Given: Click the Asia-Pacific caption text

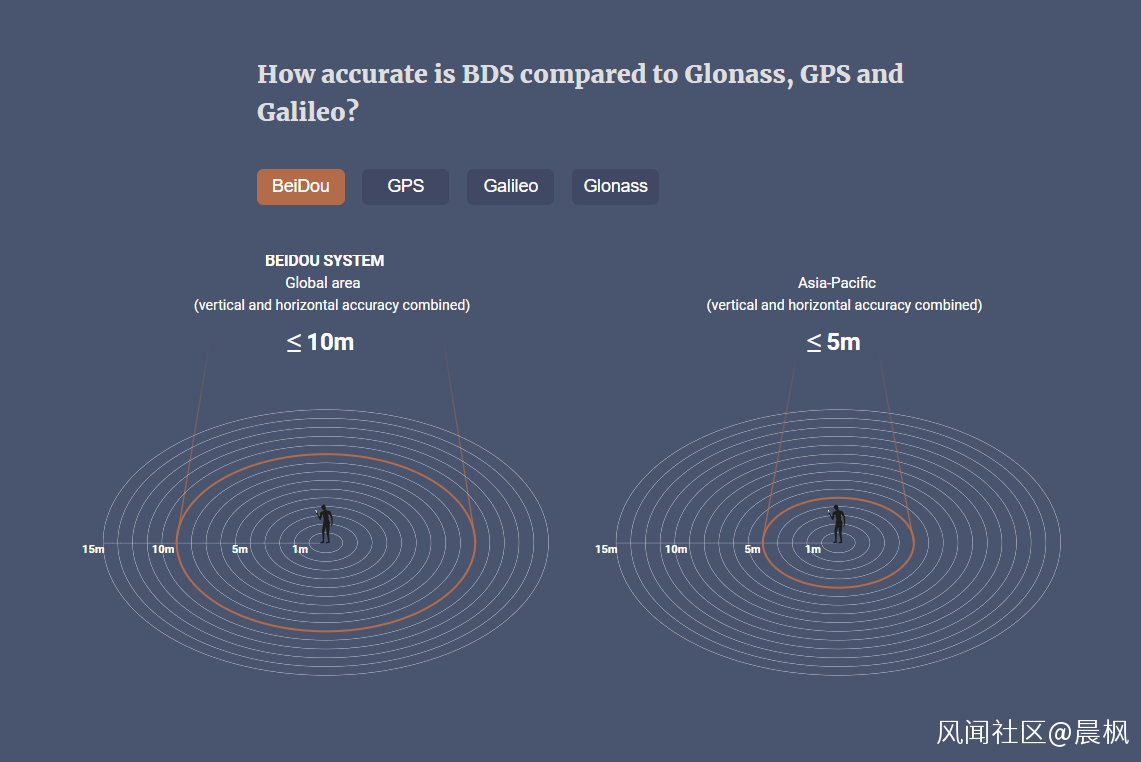Looking at the screenshot, I should pos(837,283).
